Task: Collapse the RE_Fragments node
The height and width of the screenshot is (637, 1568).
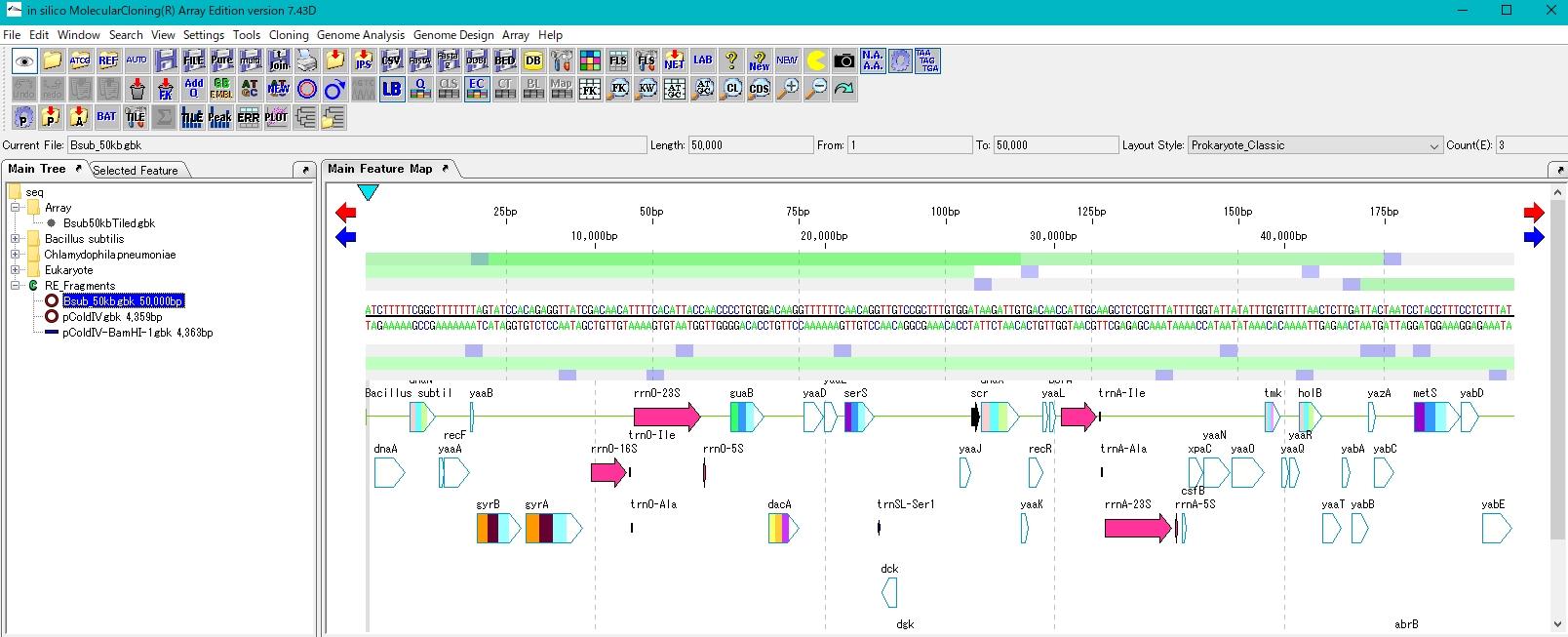Action: click(15, 286)
